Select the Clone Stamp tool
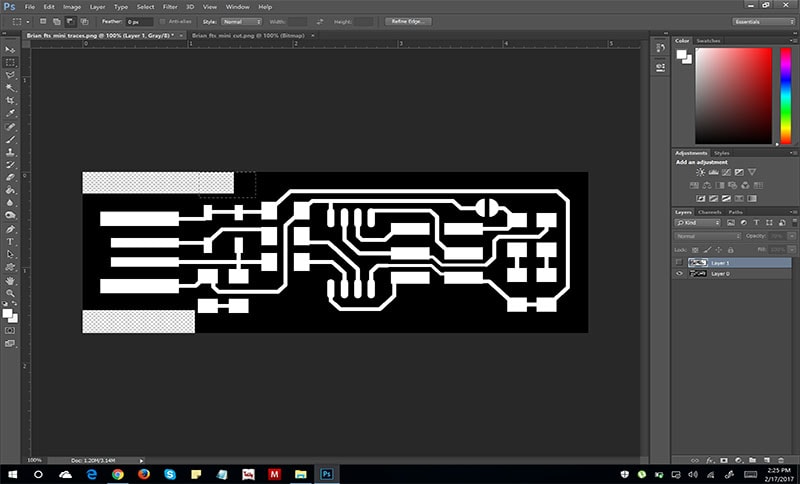 (10, 152)
